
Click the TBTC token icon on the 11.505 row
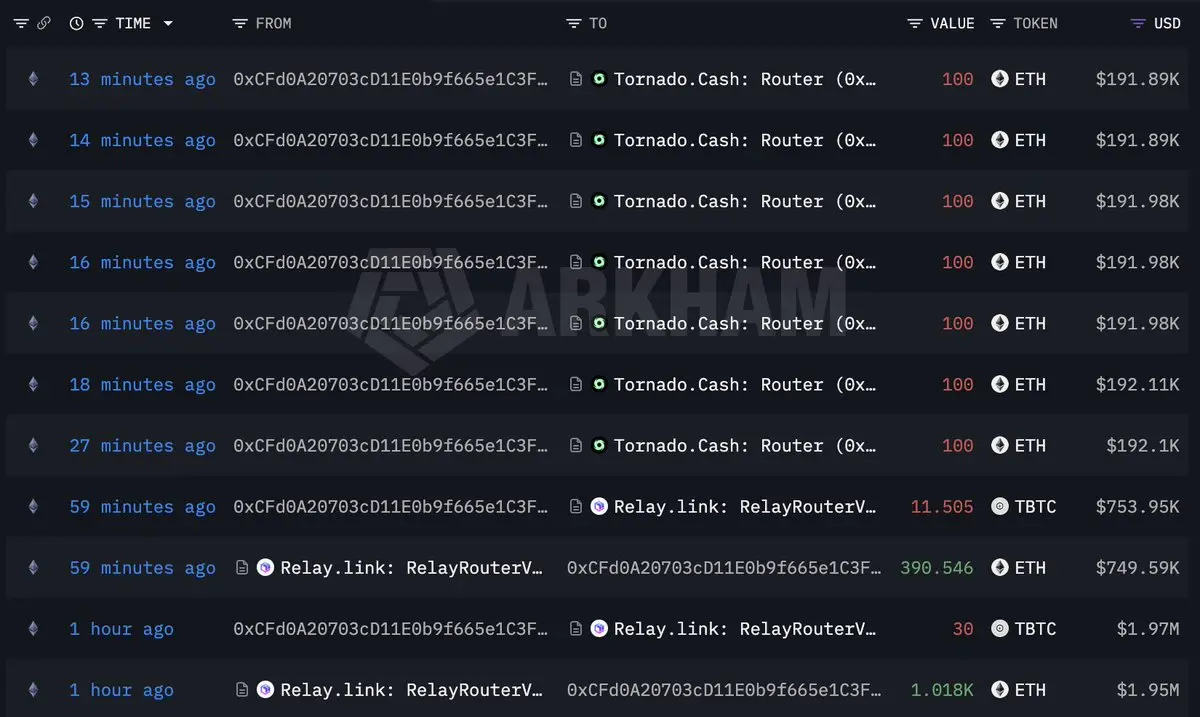pos(999,507)
